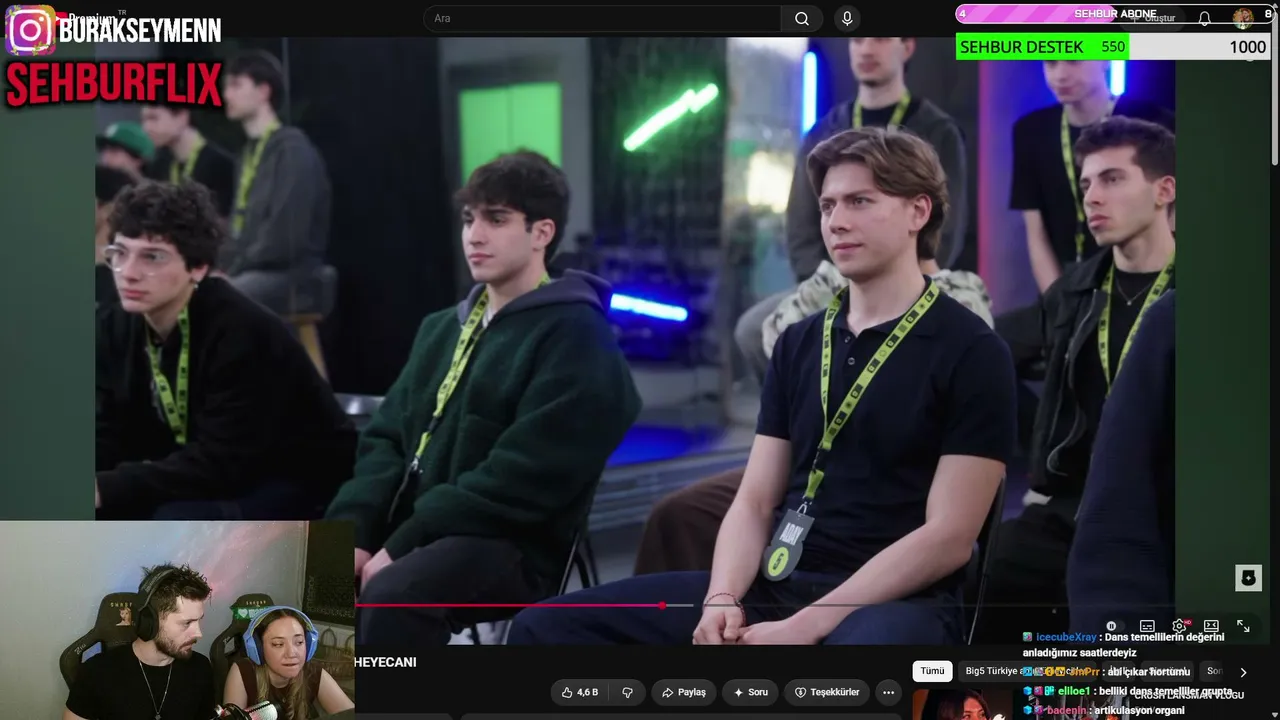The image size is (1280, 720).
Task: Like the video showing 4,6 B
Action: click(580, 692)
